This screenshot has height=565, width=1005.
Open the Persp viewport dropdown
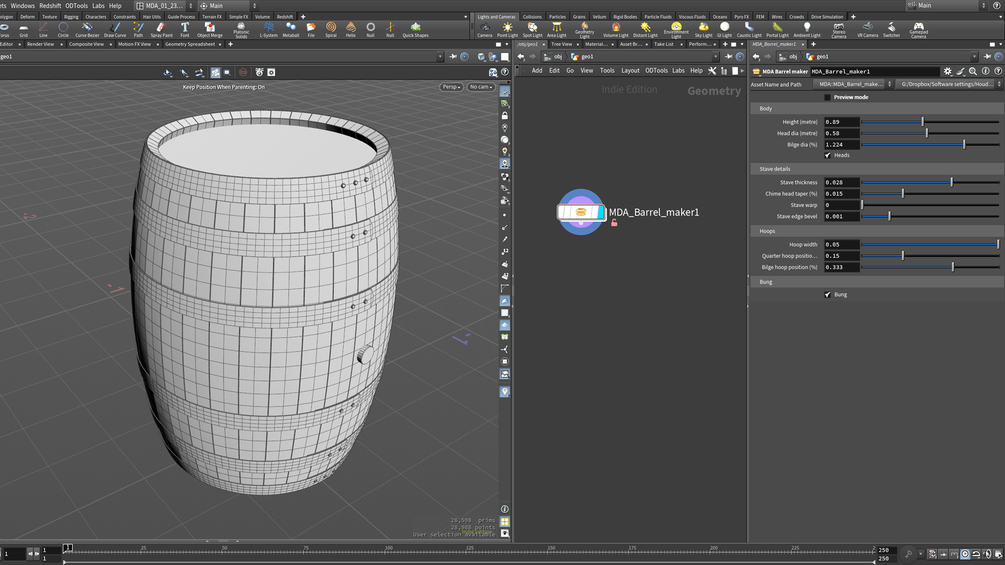click(451, 87)
